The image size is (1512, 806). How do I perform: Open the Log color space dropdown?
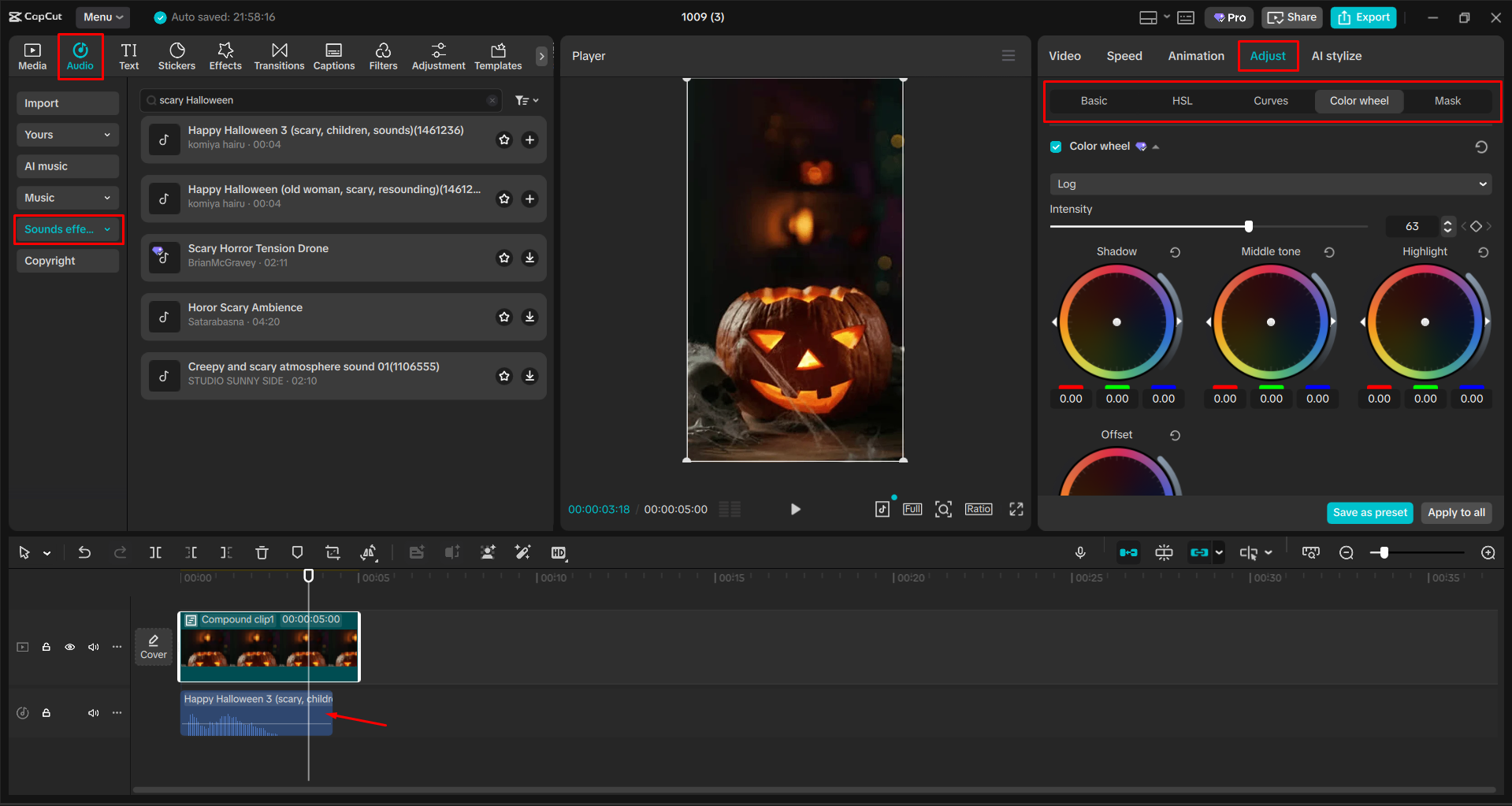[1269, 184]
